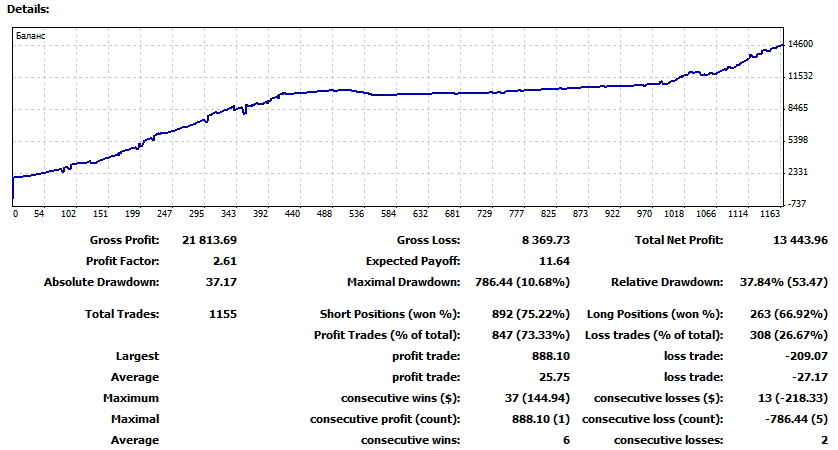Select the 5398 y-axis value
Image resolution: width=838 pixels, height=450 pixels.
[x=798, y=140]
